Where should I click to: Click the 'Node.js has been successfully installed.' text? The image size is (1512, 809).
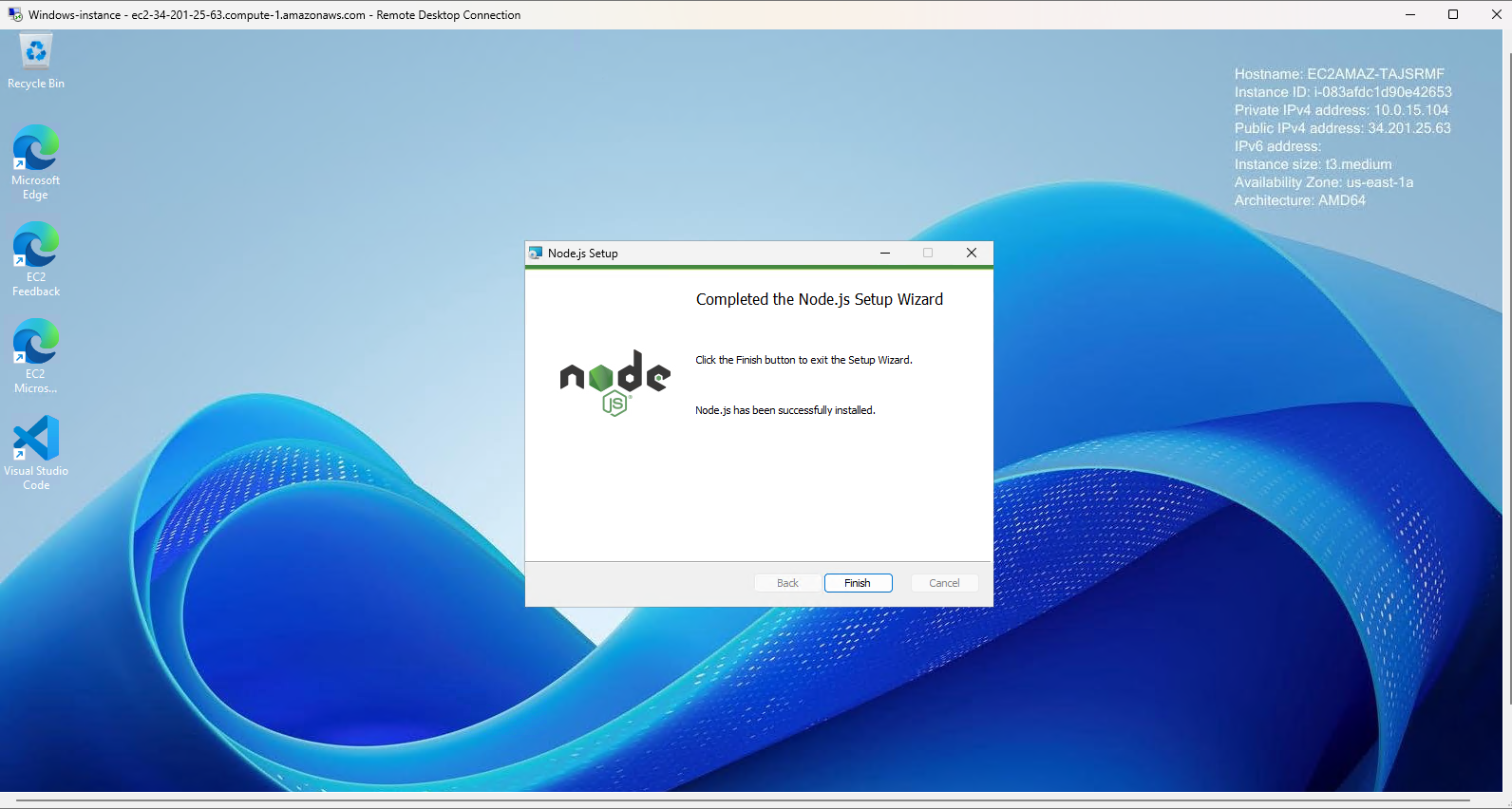(785, 410)
